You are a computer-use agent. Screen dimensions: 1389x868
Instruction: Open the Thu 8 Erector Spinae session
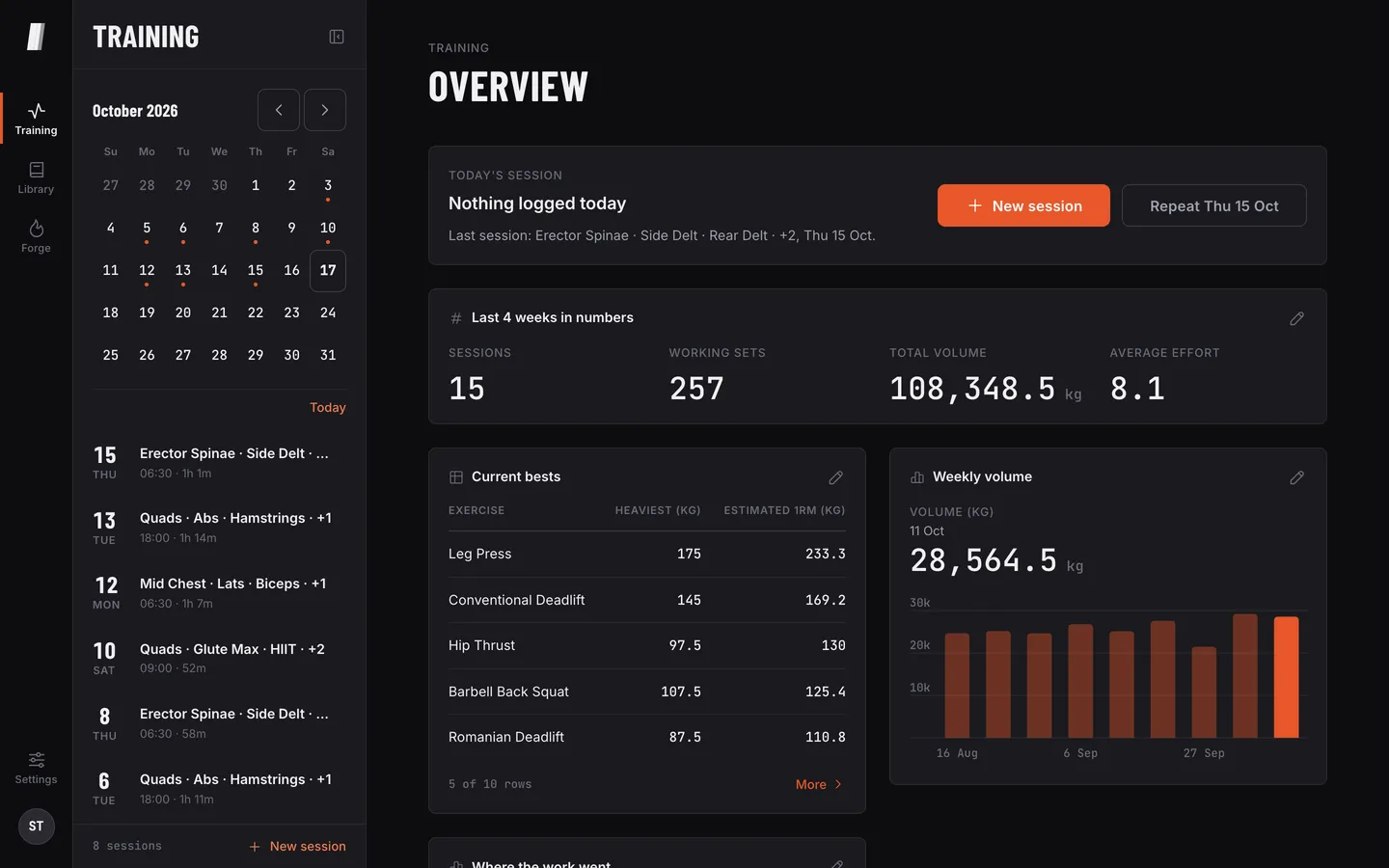pyautogui.click(x=219, y=723)
